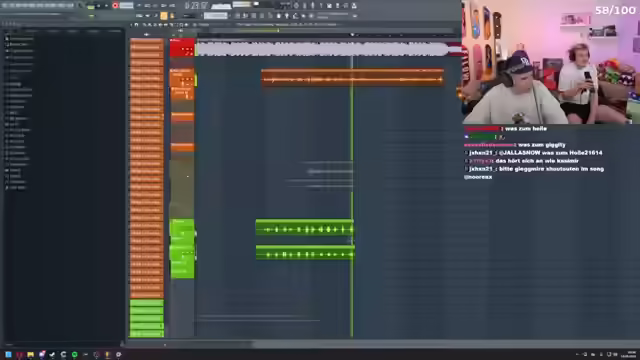
Task: Click chat message 'das hört sich an wie kasimir'
Action: tap(537, 161)
